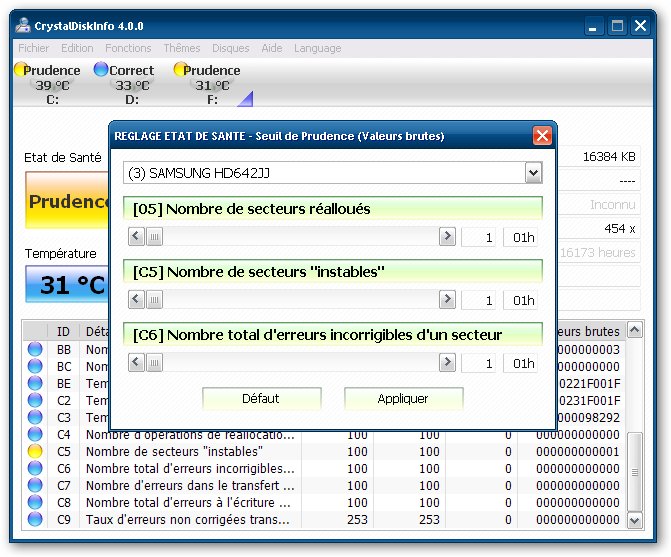The image size is (671, 557).
Task: Click the right arrow of the [C6] uncorrectable errors slider
Action: tap(447, 363)
